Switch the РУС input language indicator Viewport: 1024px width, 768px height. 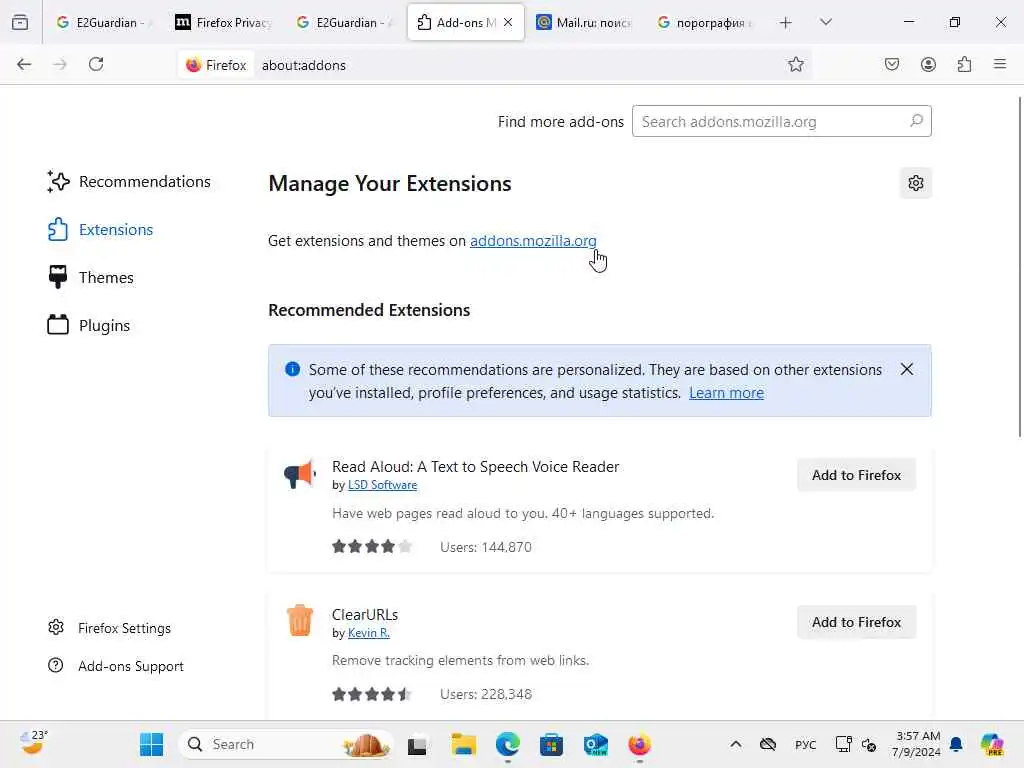(x=805, y=744)
